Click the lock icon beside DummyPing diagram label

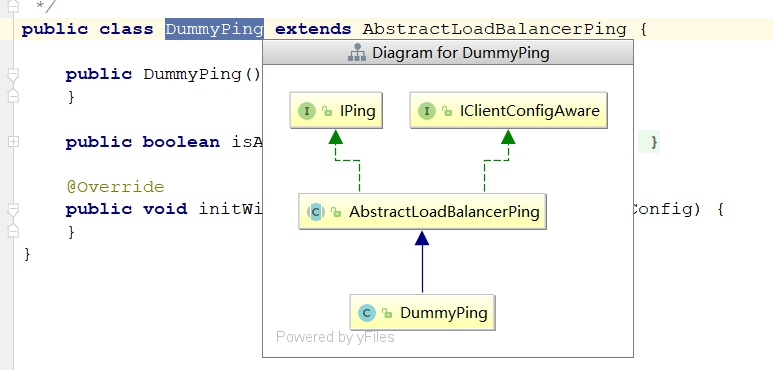[387, 313]
